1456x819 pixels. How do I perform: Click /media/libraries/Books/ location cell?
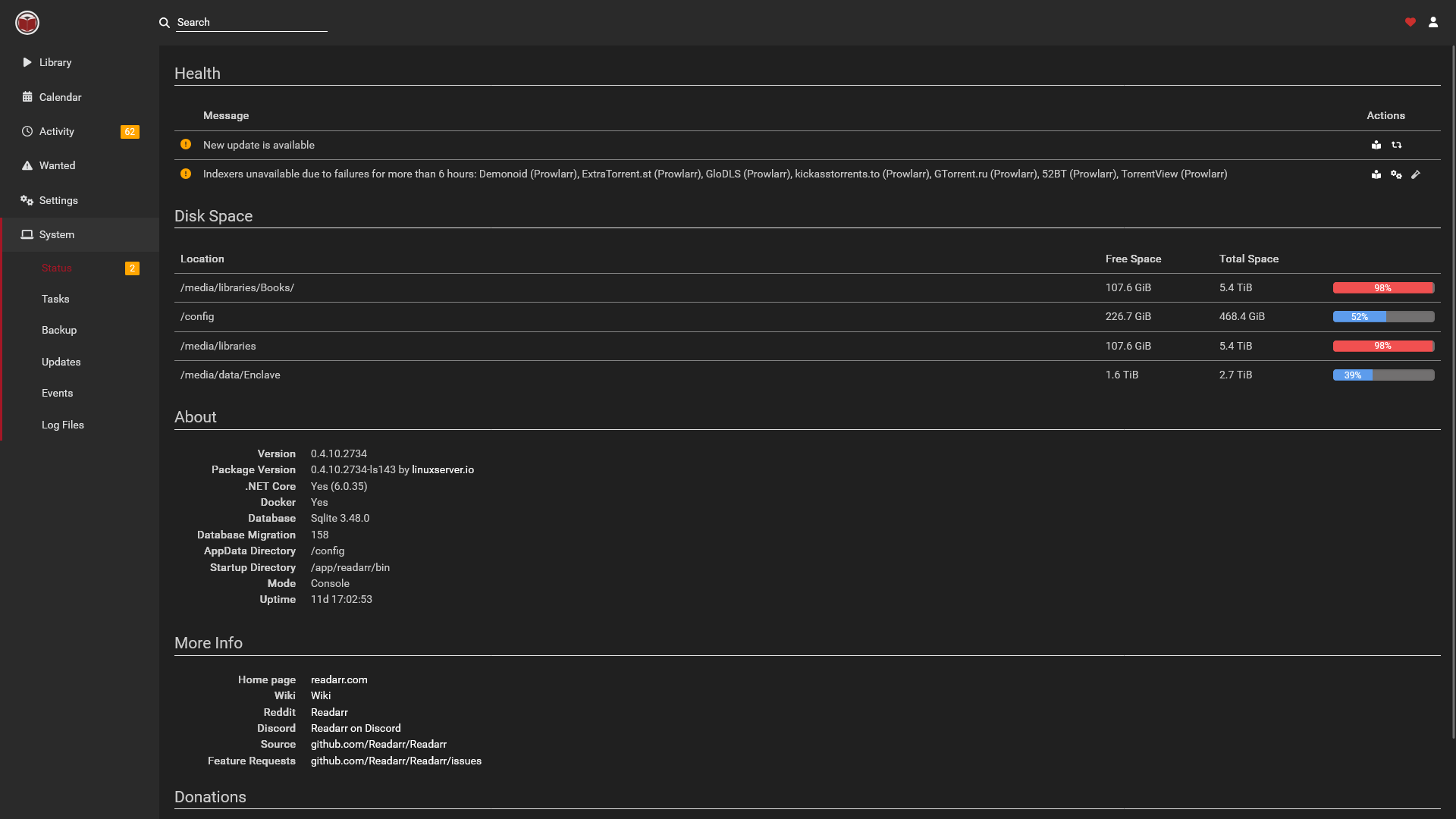(x=237, y=287)
